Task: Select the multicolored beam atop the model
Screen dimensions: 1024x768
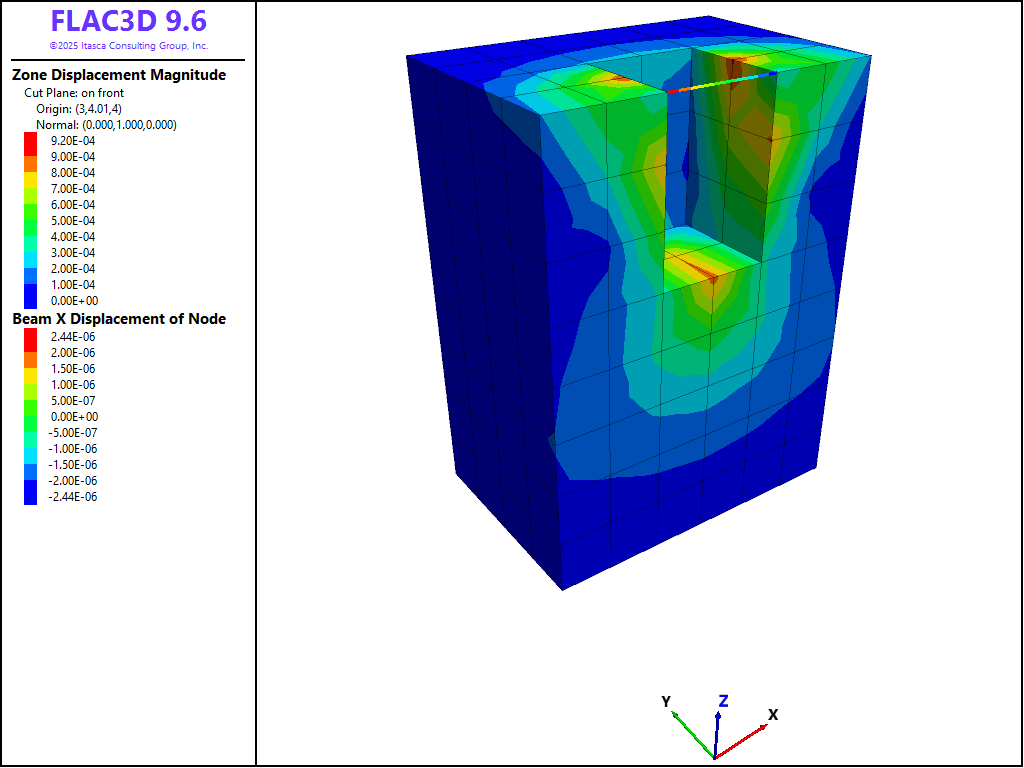Action: pyautogui.click(x=722, y=82)
